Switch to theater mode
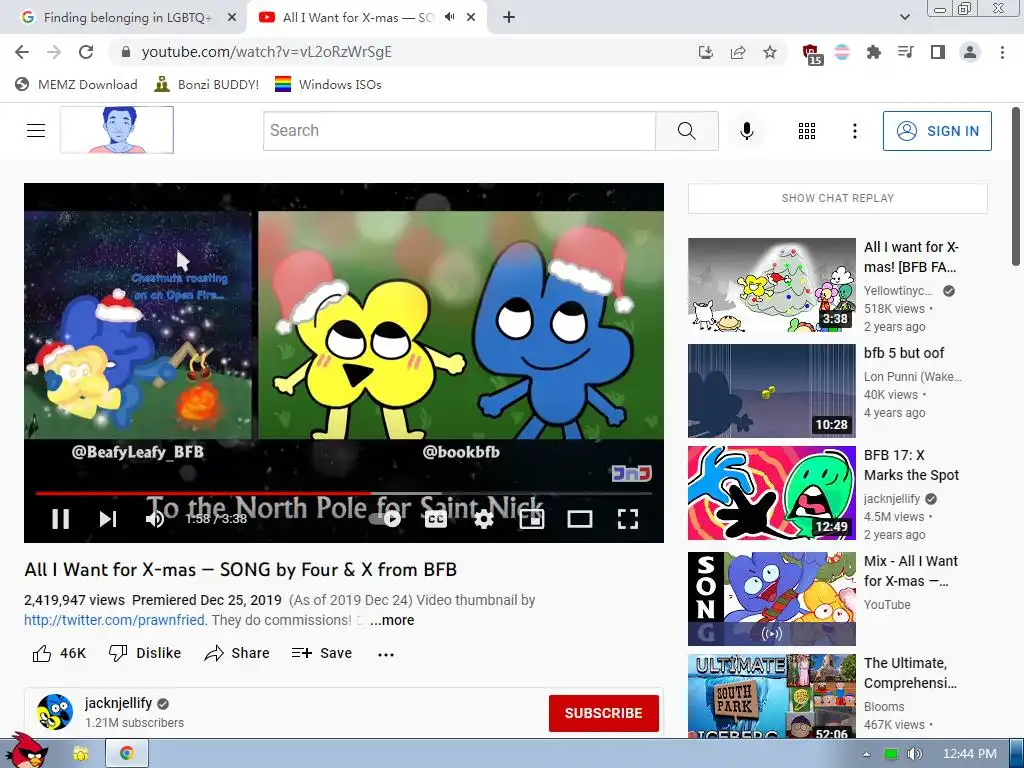The height and width of the screenshot is (768, 1024). tap(580, 519)
